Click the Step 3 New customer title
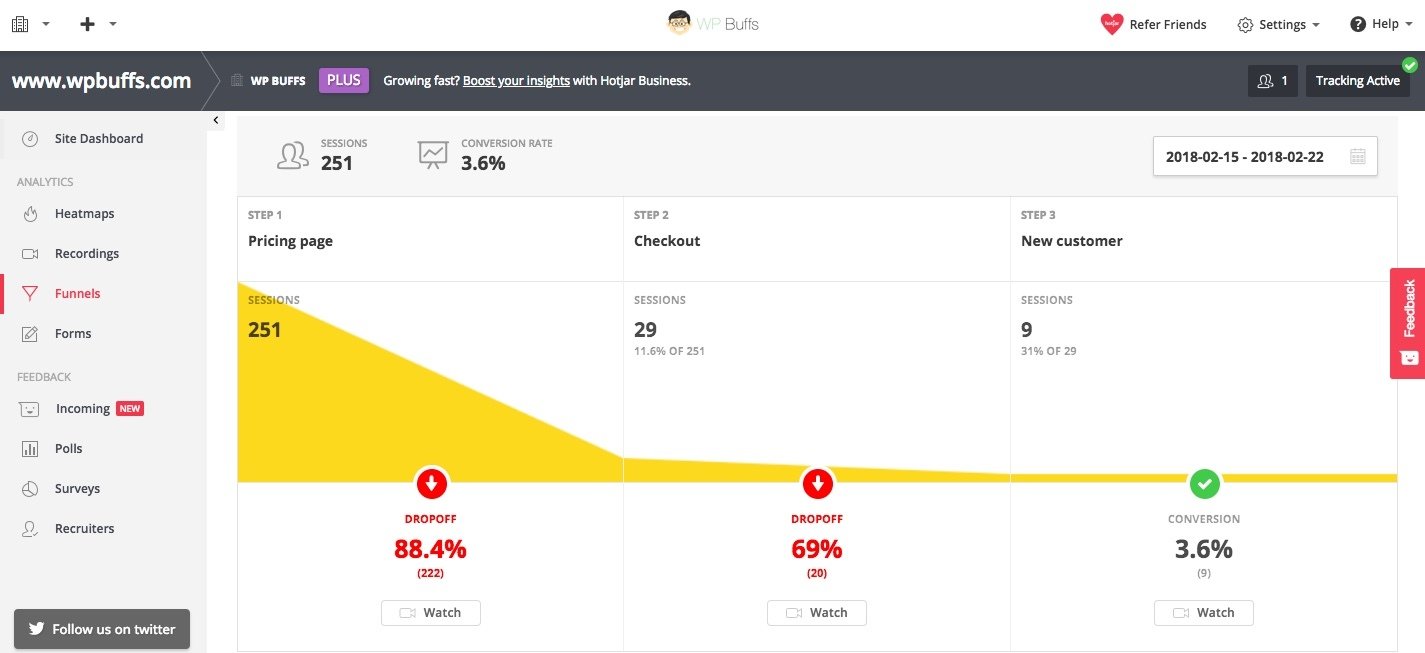The height and width of the screenshot is (653, 1425). [1071, 241]
